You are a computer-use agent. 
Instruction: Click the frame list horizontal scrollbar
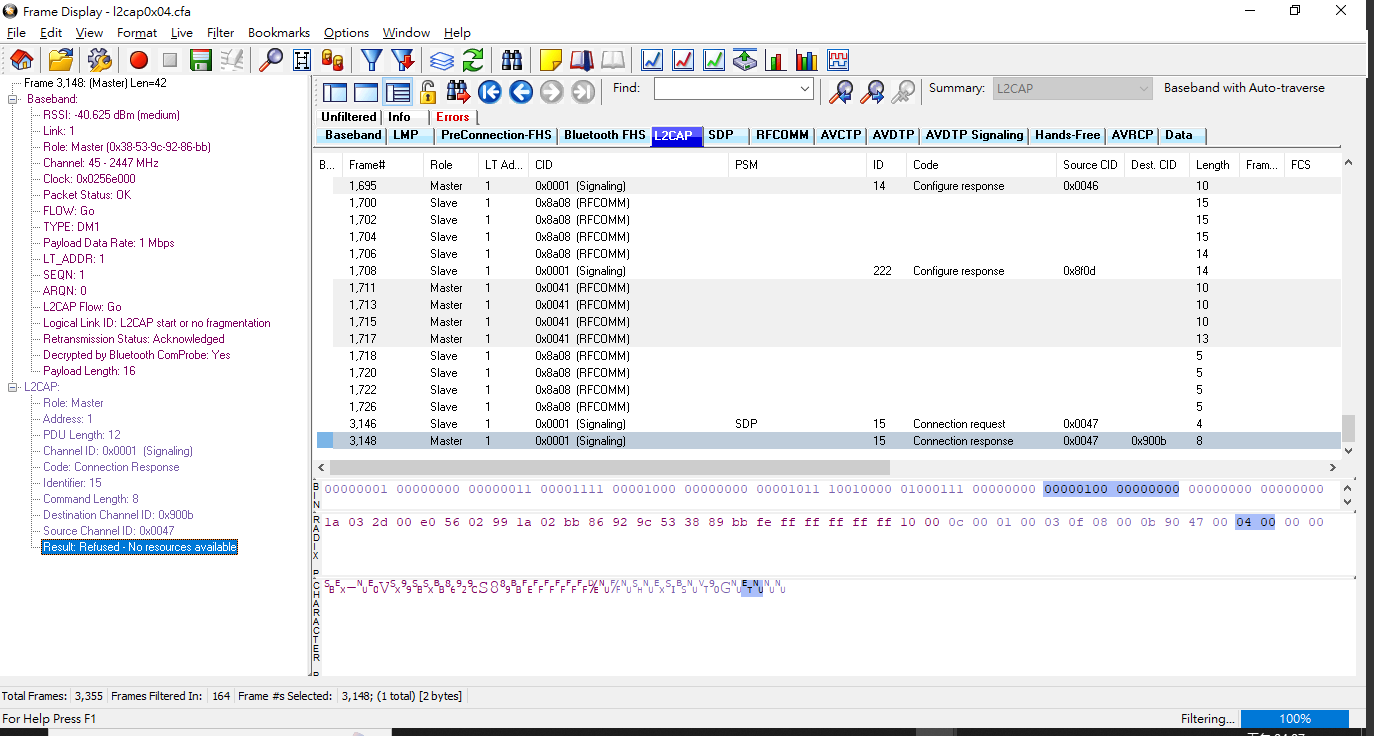coord(610,467)
